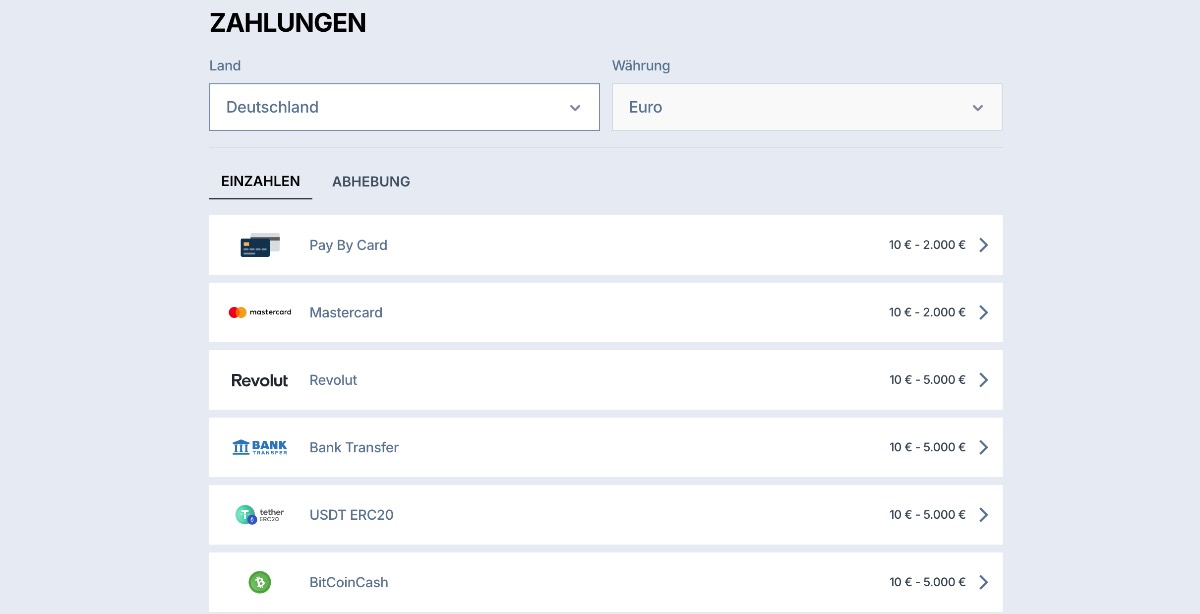Click the Mastercard deposit limit text

(926, 312)
